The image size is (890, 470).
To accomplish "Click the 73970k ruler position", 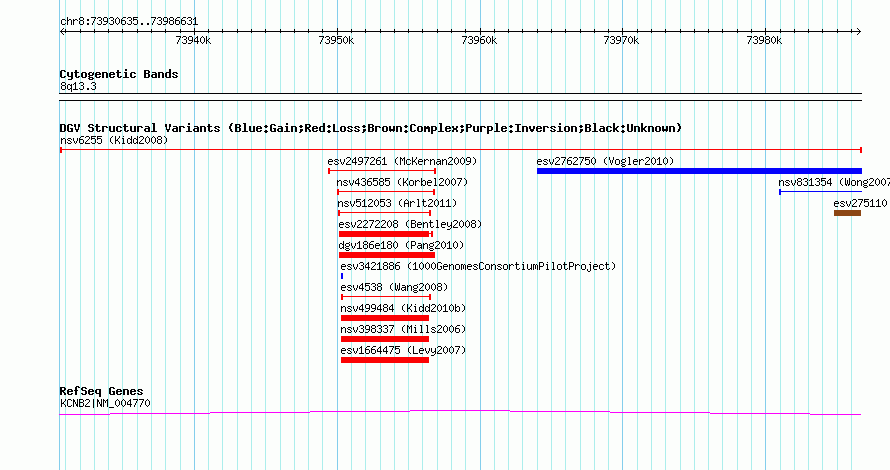I will click(622, 40).
